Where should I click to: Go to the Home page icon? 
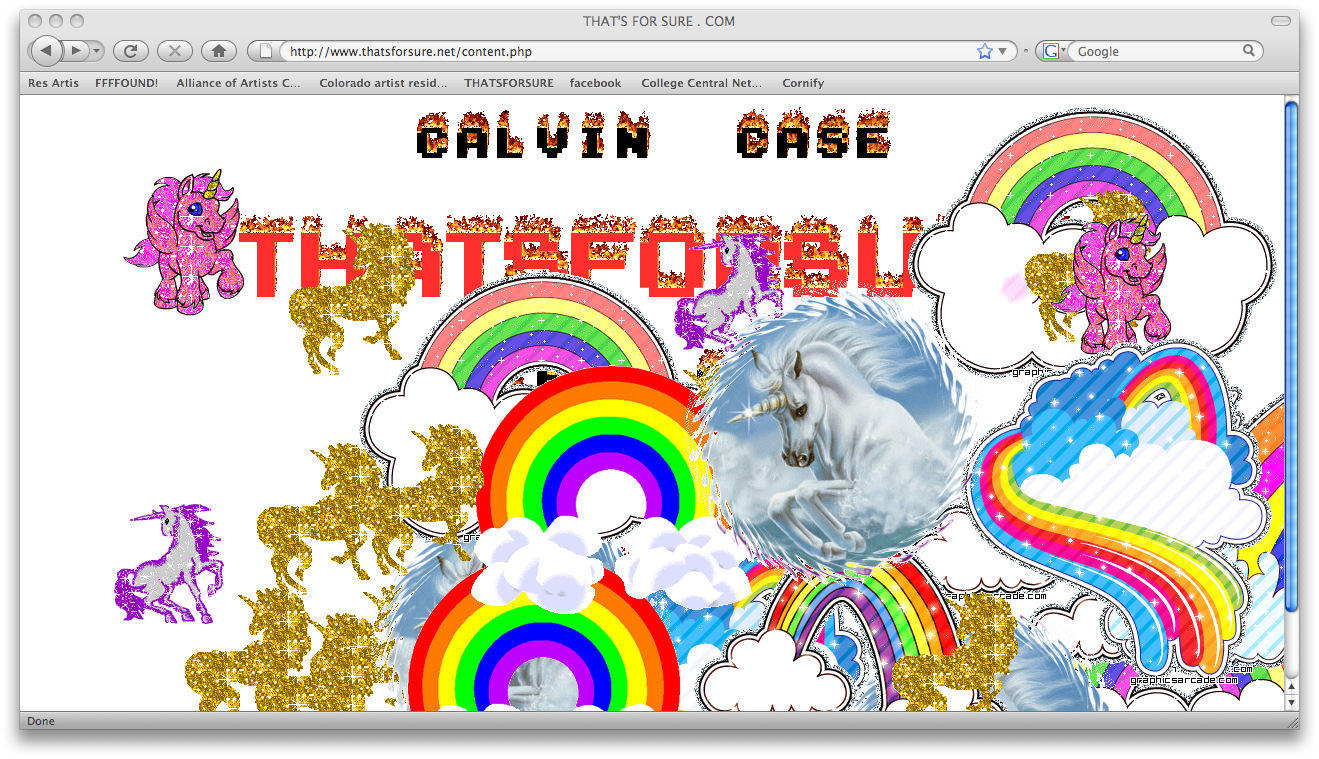point(218,51)
